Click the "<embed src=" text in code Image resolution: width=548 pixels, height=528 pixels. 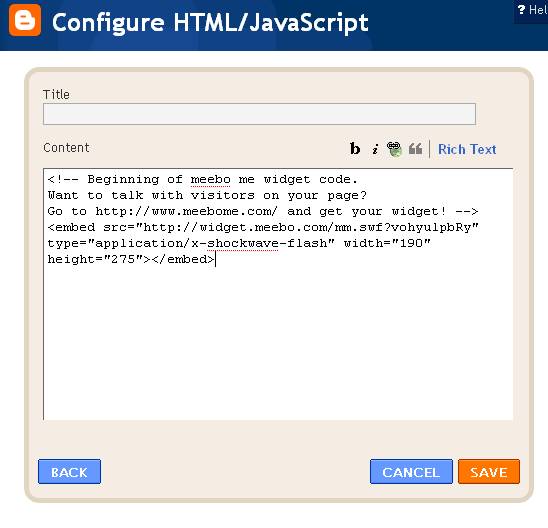click(91, 227)
